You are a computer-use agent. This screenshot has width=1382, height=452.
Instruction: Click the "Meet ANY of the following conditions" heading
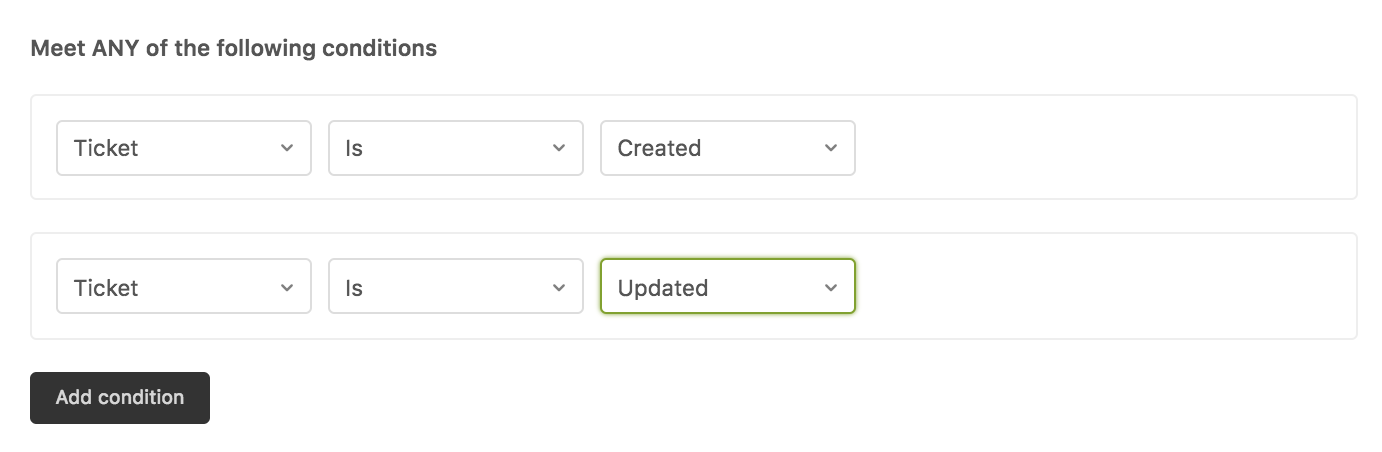click(x=233, y=48)
